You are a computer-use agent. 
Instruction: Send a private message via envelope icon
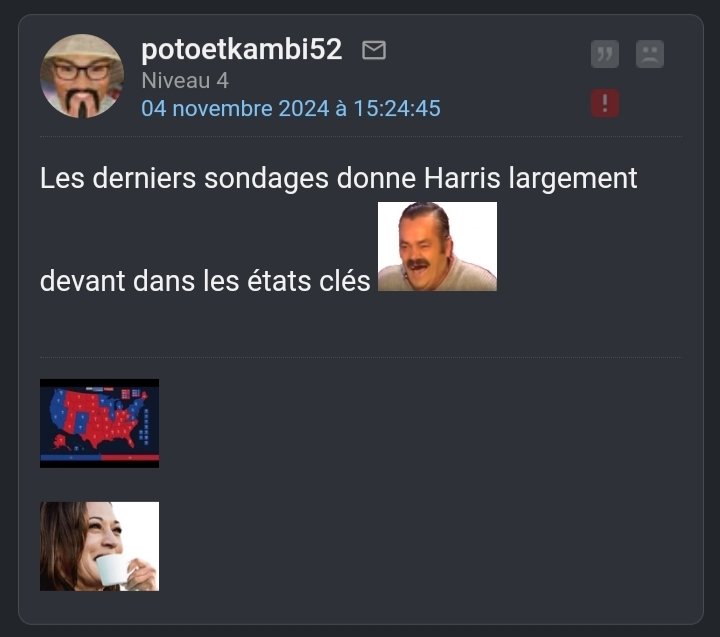(374, 50)
